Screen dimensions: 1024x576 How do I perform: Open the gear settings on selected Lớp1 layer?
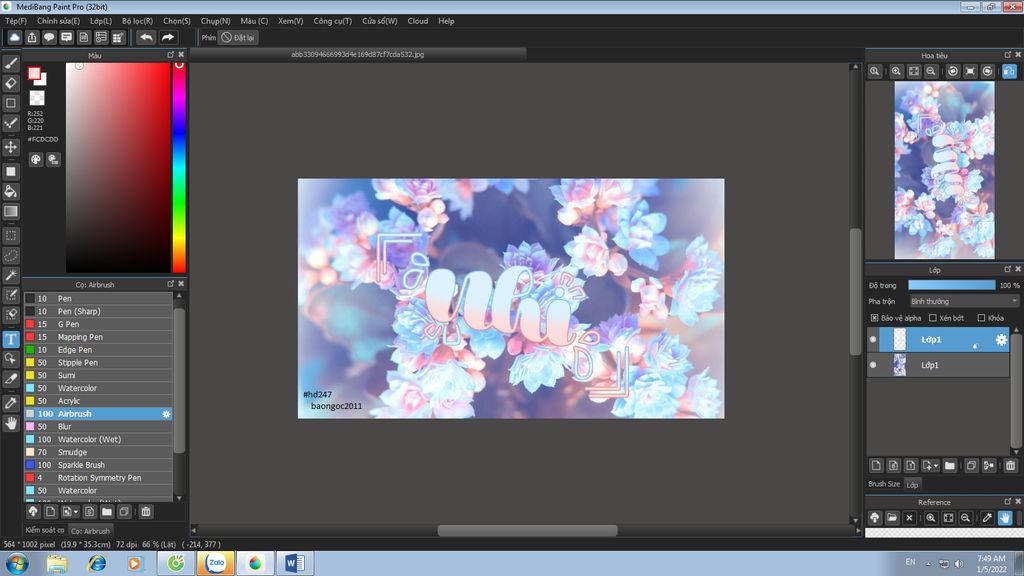[x=1000, y=340]
